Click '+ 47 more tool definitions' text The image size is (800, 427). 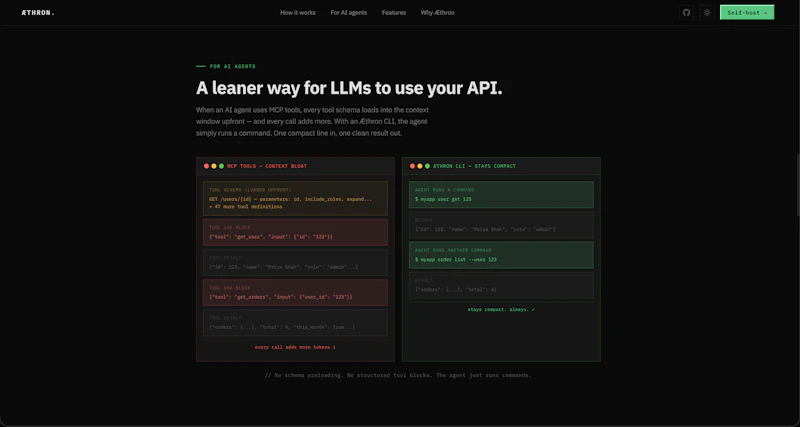245,207
